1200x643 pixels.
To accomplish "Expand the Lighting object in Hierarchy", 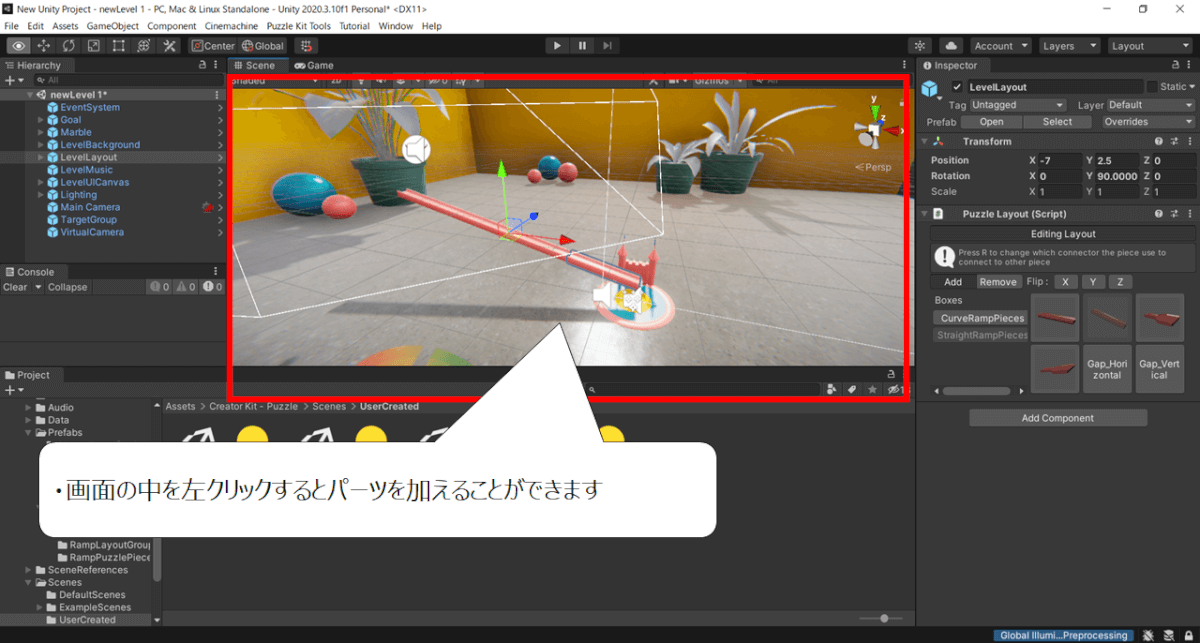I will click(41, 195).
